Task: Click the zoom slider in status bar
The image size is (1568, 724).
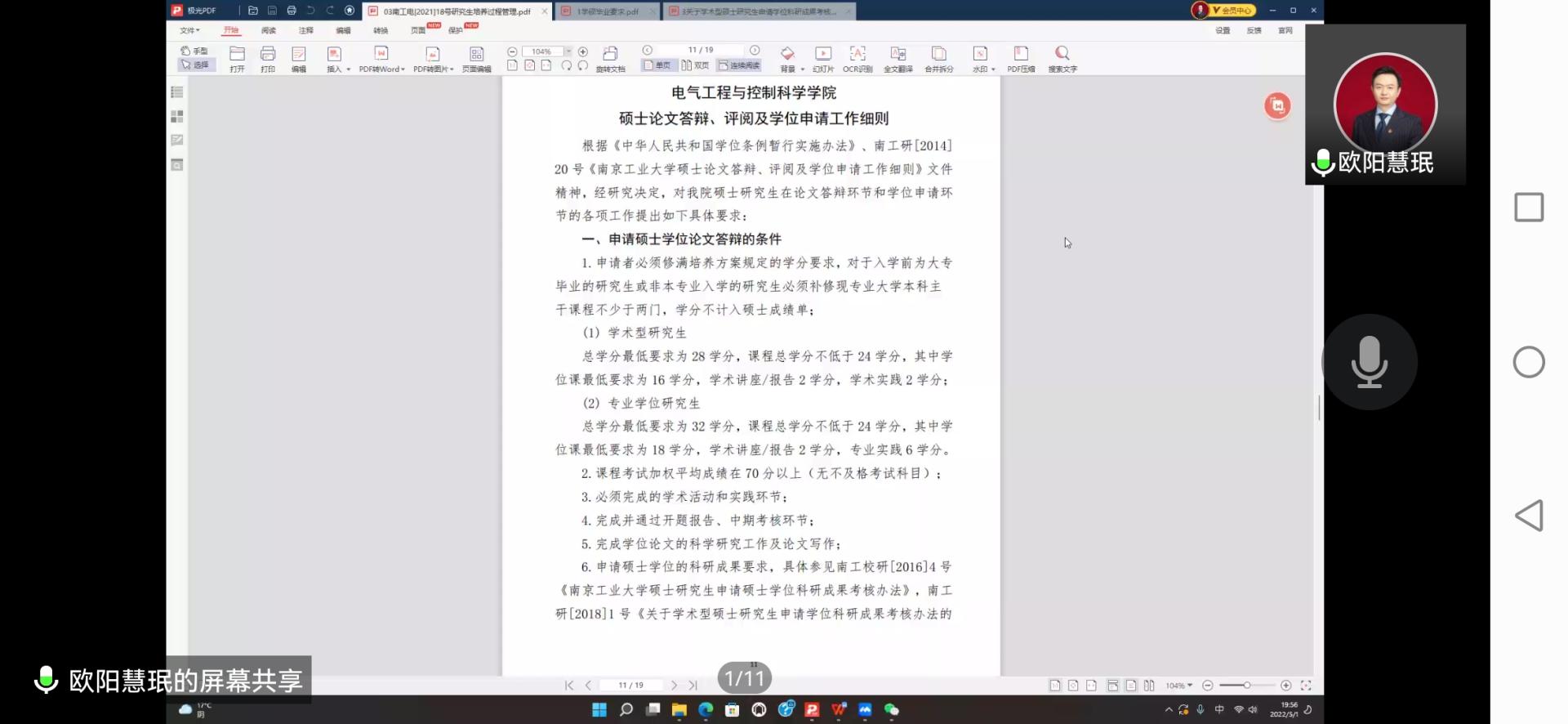Action: click(1246, 686)
